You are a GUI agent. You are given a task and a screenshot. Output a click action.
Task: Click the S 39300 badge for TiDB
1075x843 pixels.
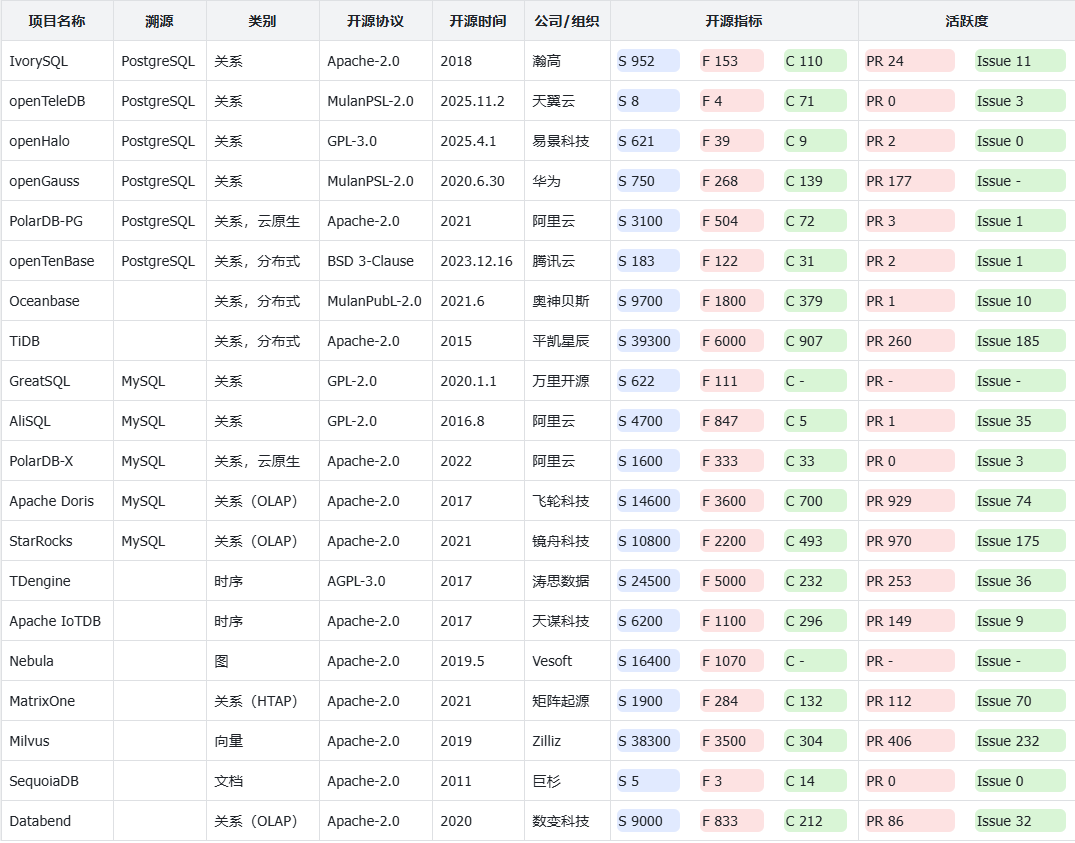(x=648, y=341)
